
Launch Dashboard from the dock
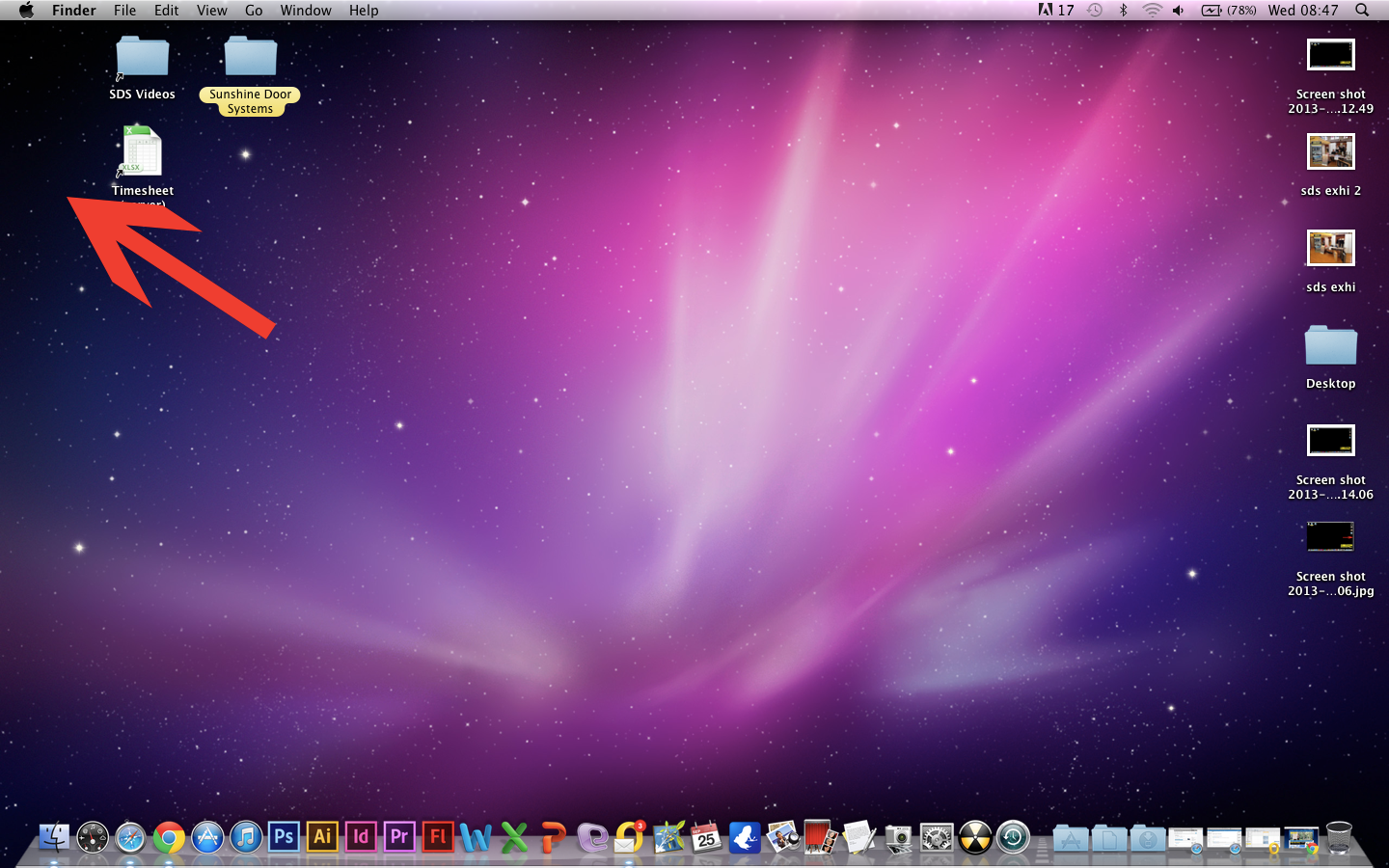93,837
